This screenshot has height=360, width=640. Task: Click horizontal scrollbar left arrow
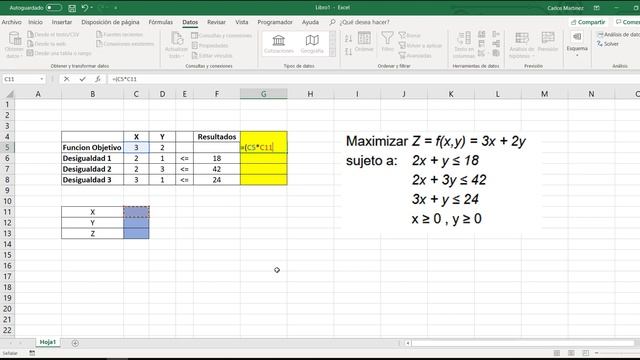tap(408, 343)
